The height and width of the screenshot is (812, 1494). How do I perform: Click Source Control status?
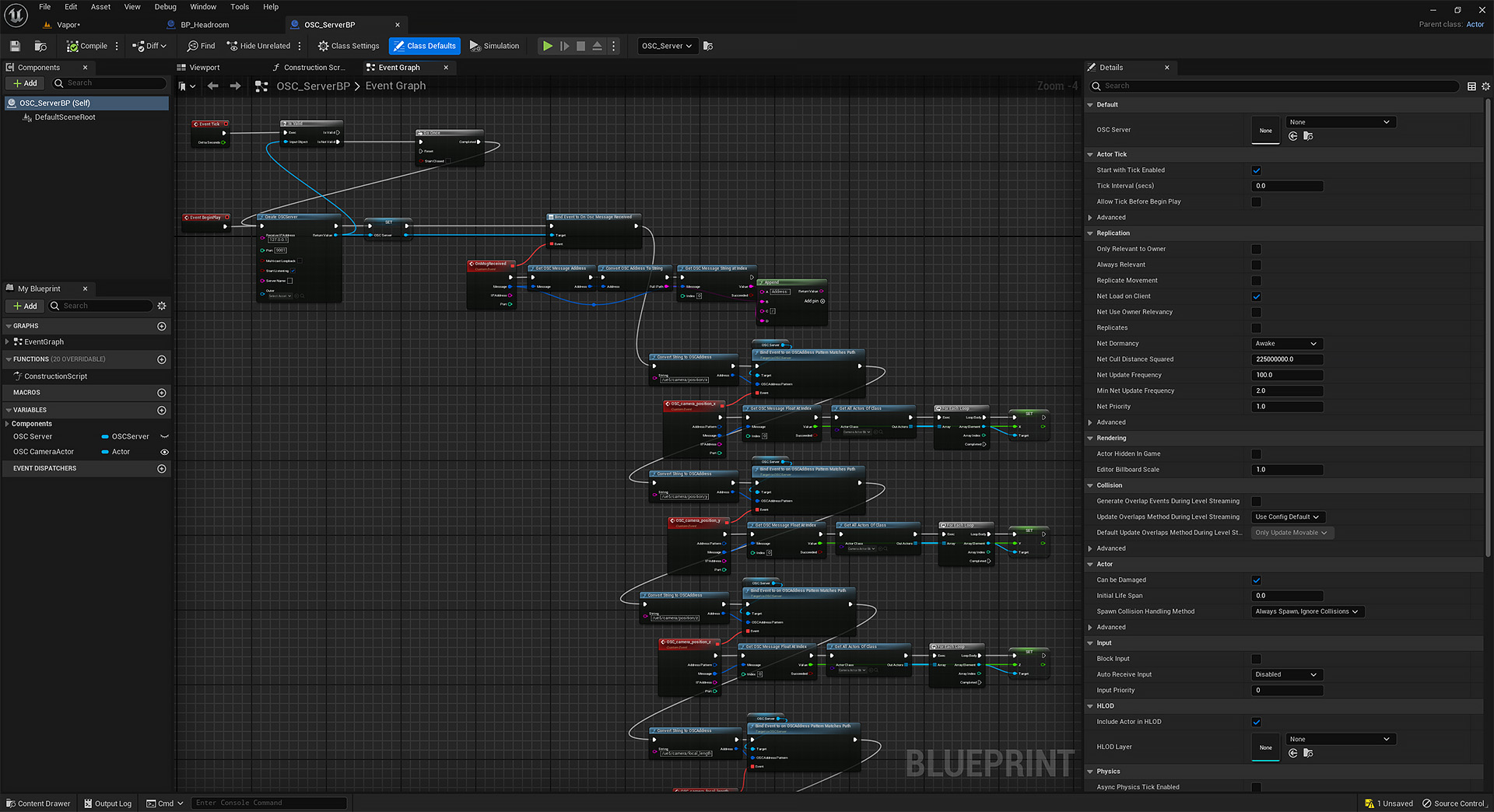click(1454, 803)
